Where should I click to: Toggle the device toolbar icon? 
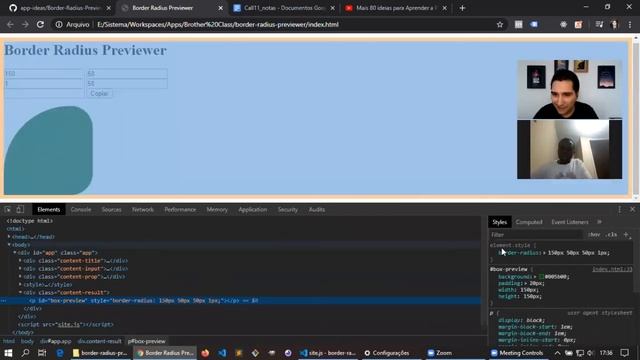(20, 209)
